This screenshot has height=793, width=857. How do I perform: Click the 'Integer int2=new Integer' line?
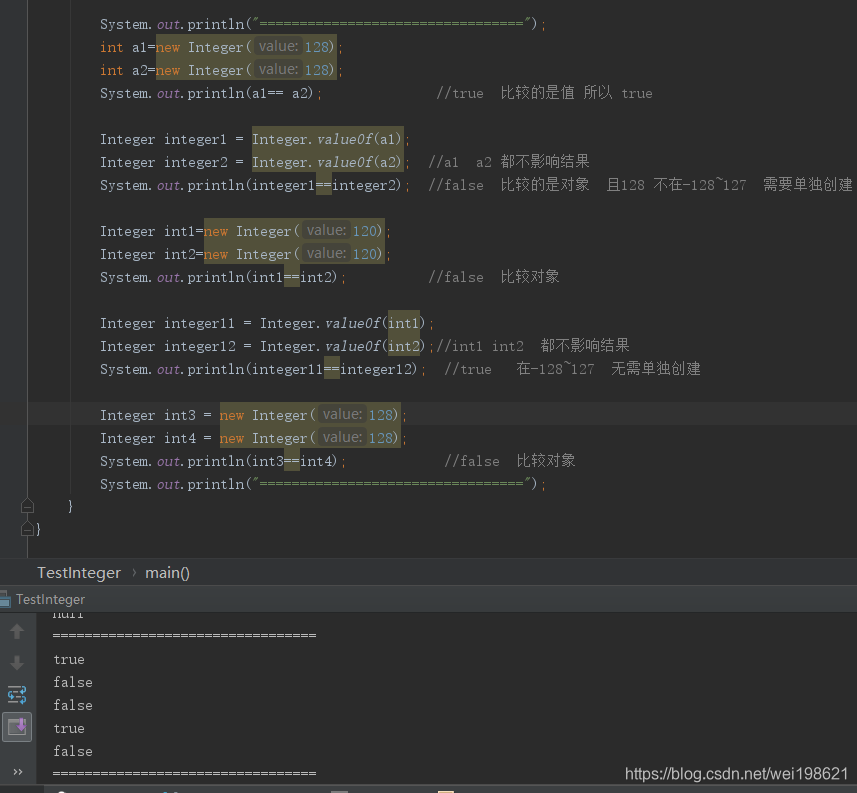coord(245,254)
